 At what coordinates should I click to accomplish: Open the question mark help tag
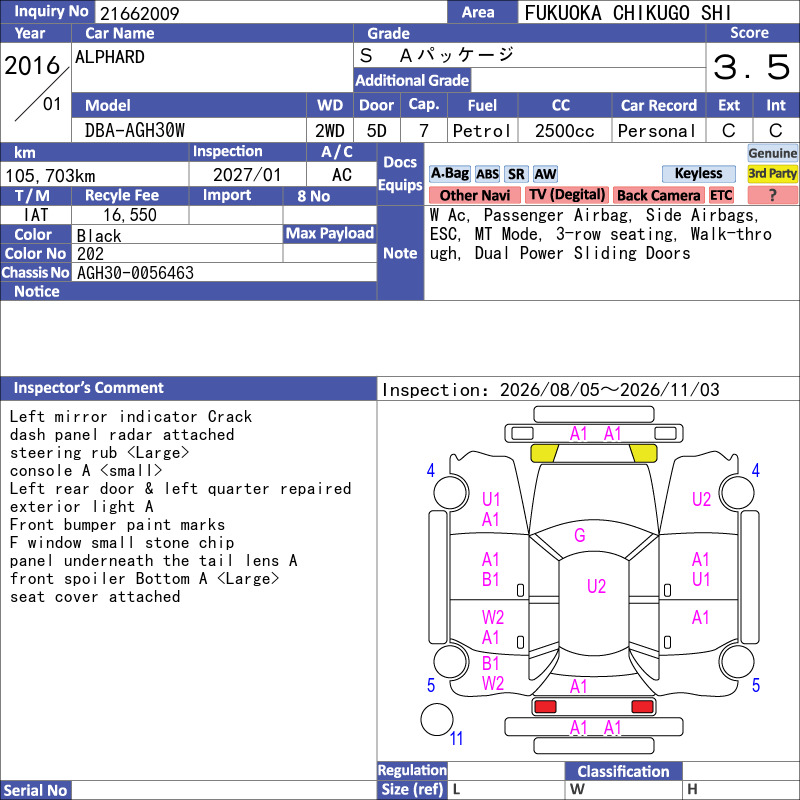coord(772,195)
